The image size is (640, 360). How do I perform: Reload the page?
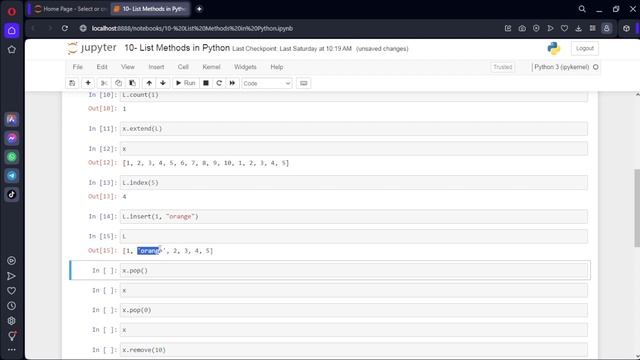[65, 28]
